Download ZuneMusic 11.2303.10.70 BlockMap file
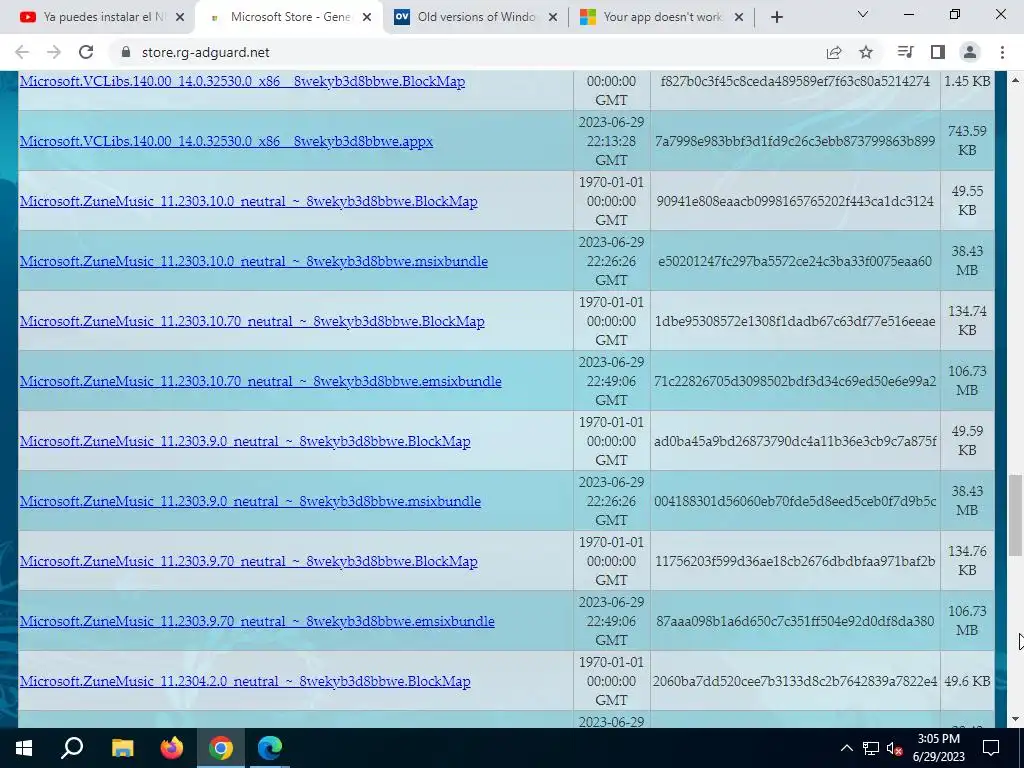Viewport: 1024px width, 768px height. coord(252,321)
